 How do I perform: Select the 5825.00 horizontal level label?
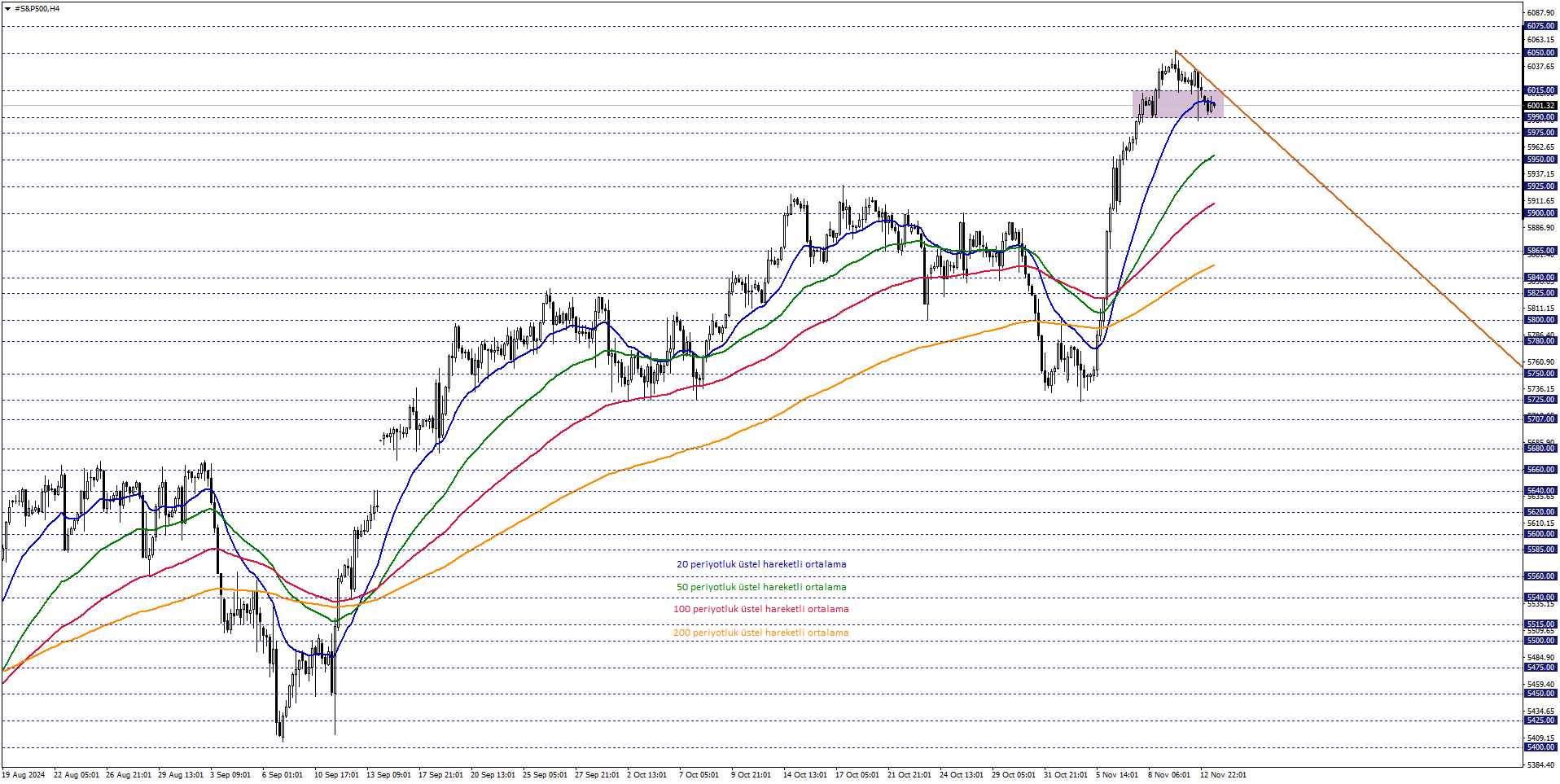(1540, 293)
